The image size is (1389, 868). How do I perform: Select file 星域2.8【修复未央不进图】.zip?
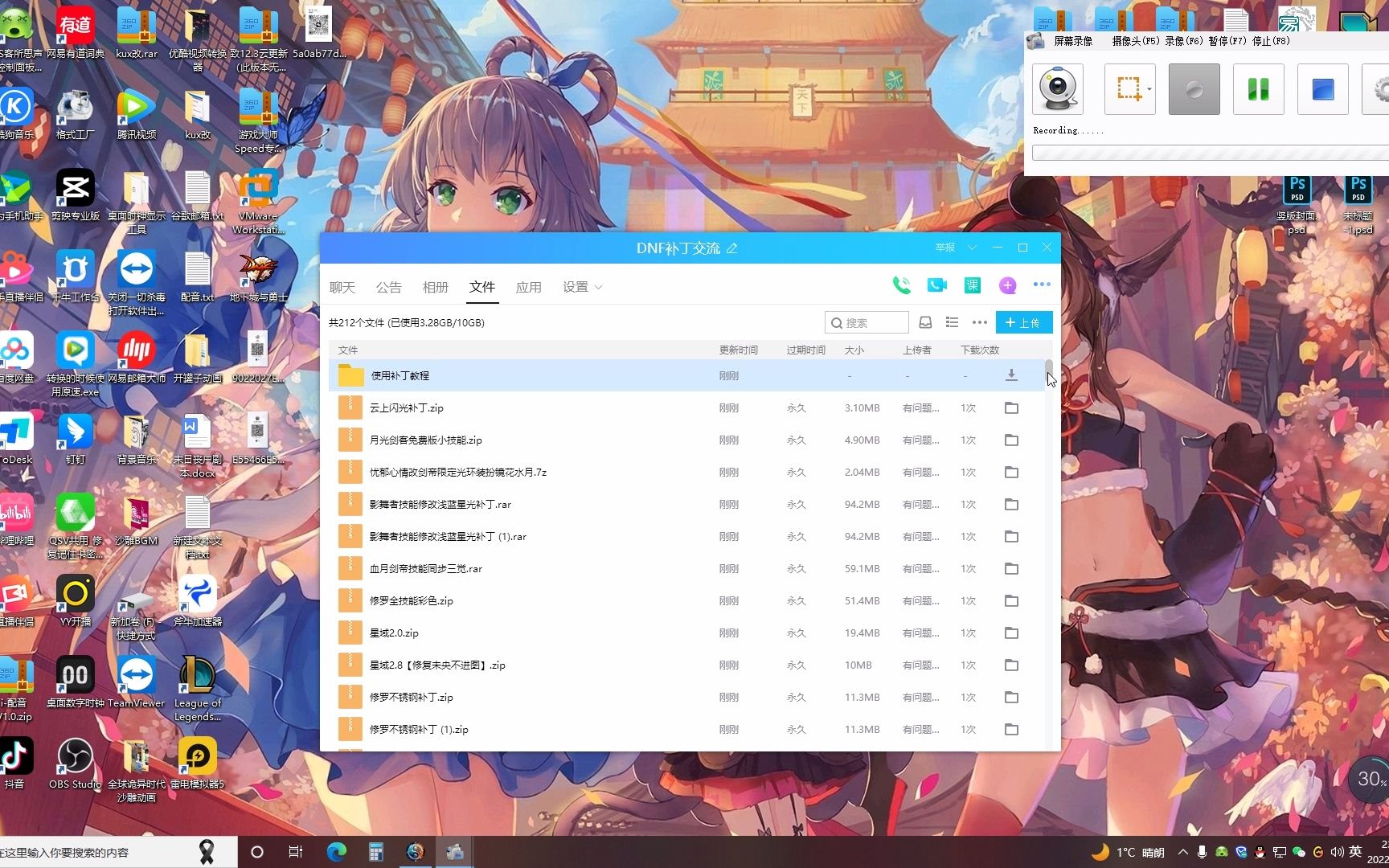click(686, 665)
